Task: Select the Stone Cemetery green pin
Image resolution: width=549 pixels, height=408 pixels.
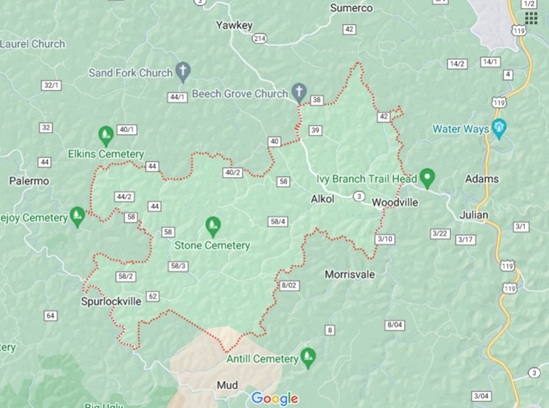Action: point(213,227)
